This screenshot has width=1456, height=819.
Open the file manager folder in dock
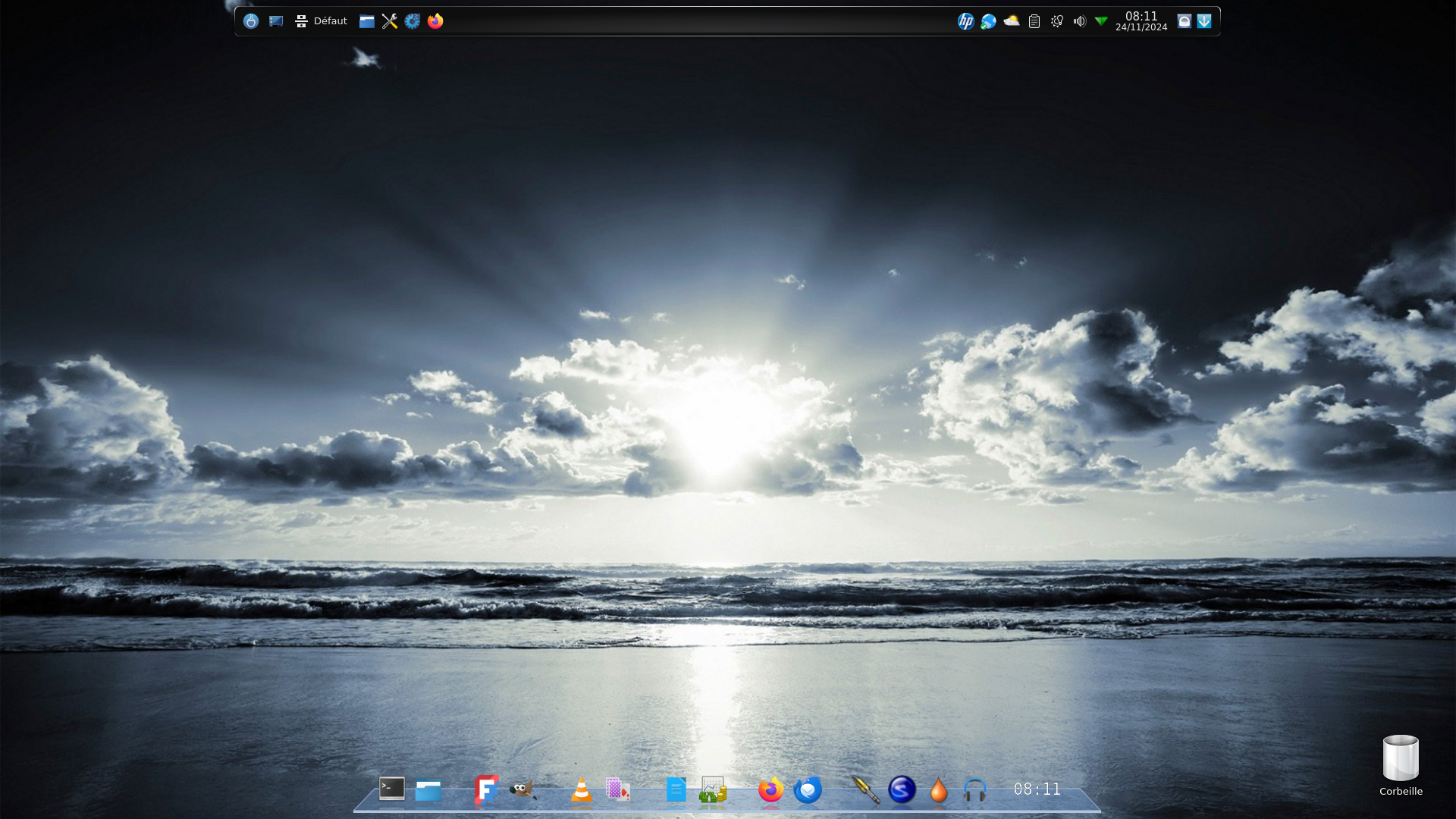tap(428, 790)
